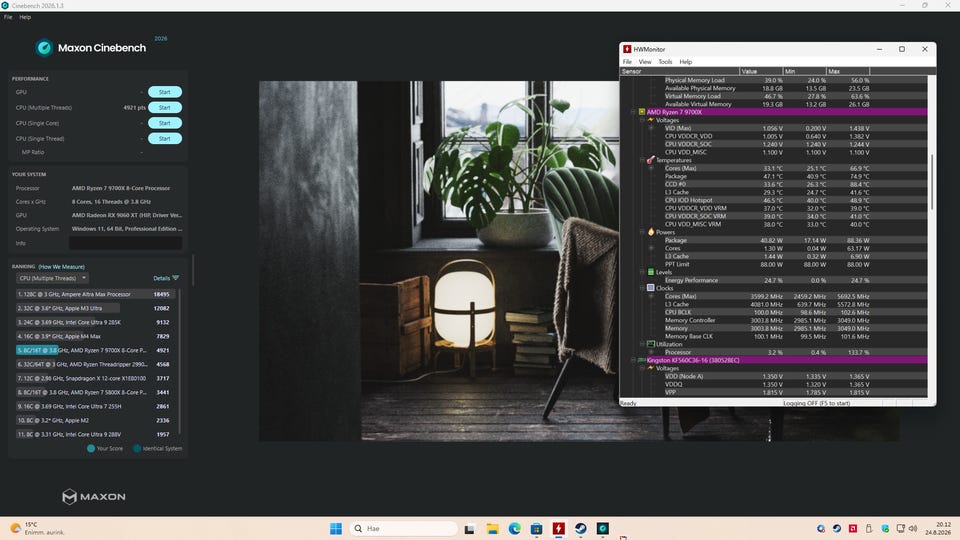This screenshot has width=960, height=540.
Task: Collapse the AMD Ryzen 7 9700X tree node
Action: click(x=634, y=112)
